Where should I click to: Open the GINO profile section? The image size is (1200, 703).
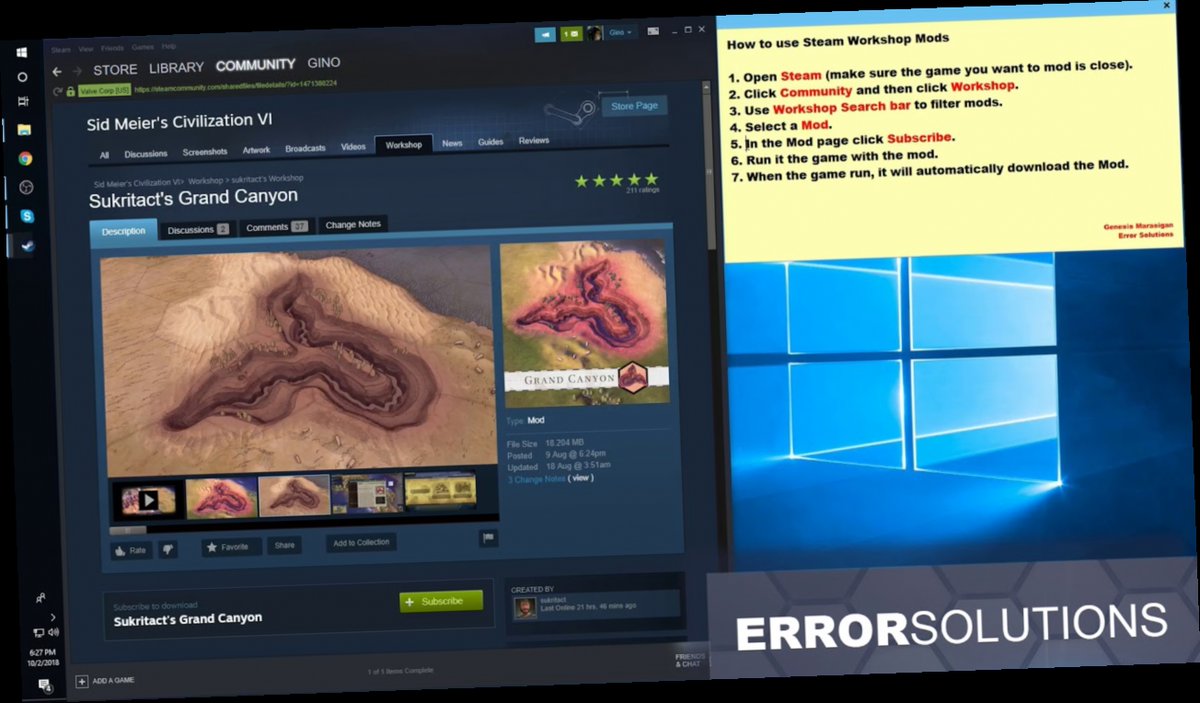(324, 63)
